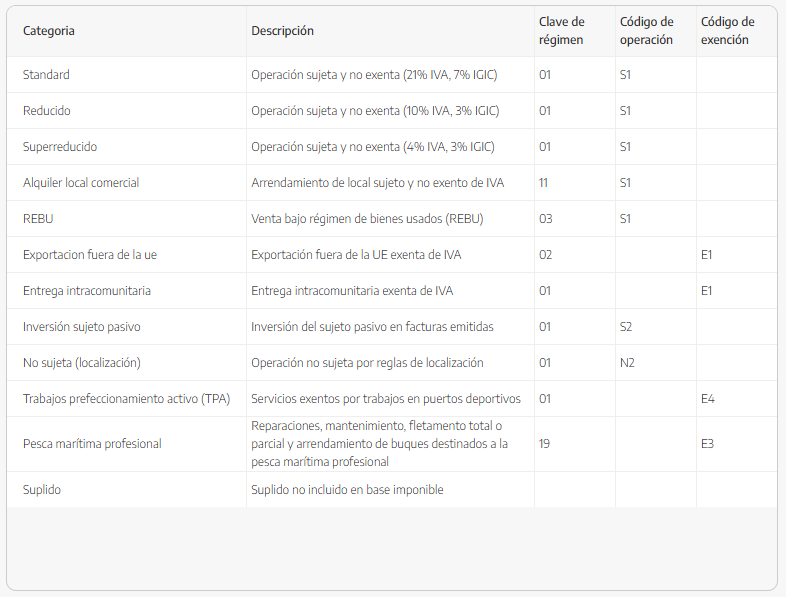The height and width of the screenshot is (597, 786).
Task: Click the Descripción column header
Action: pos(282,31)
